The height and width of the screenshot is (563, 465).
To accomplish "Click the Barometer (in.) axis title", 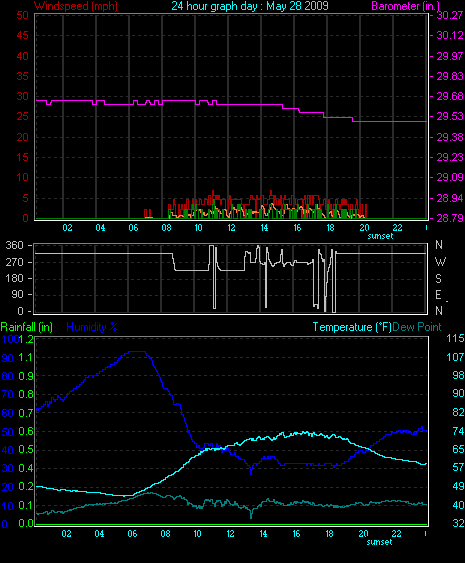I will click(405, 6).
